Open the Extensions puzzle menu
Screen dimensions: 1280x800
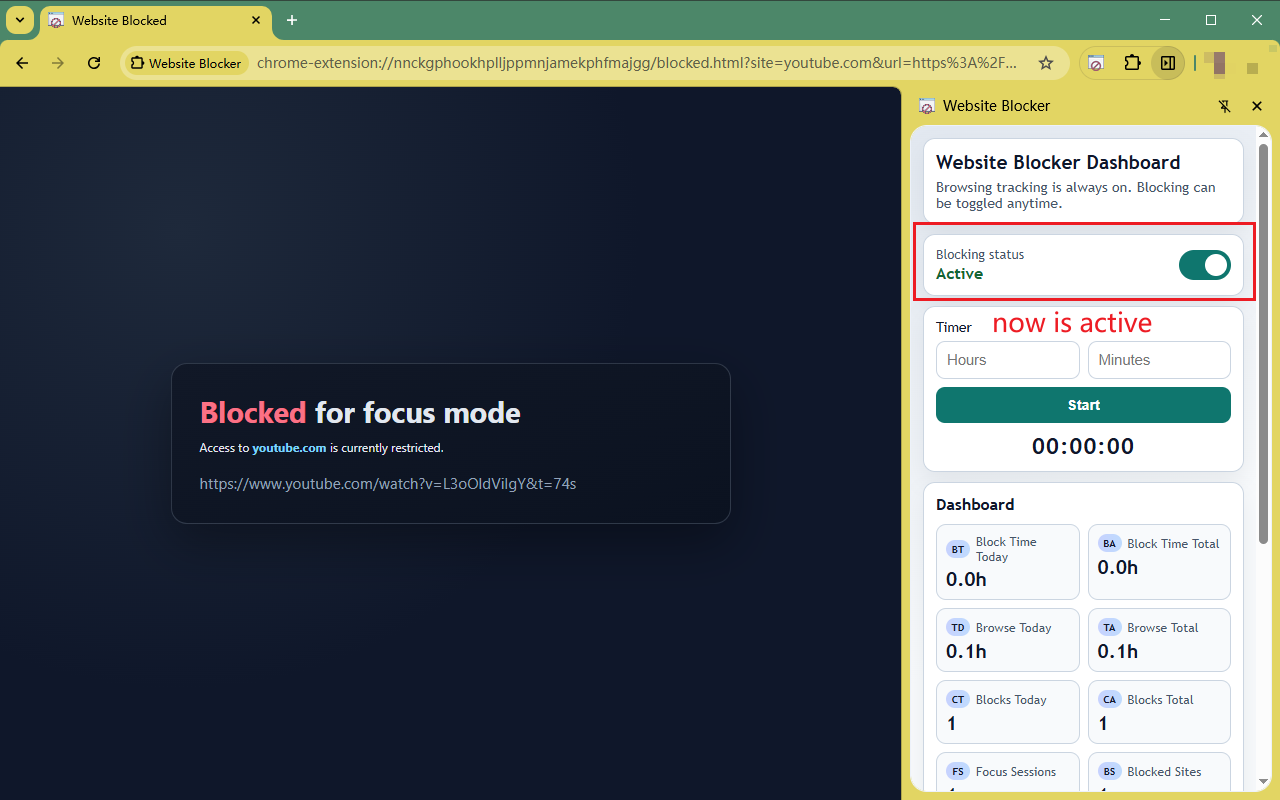click(x=1132, y=63)
